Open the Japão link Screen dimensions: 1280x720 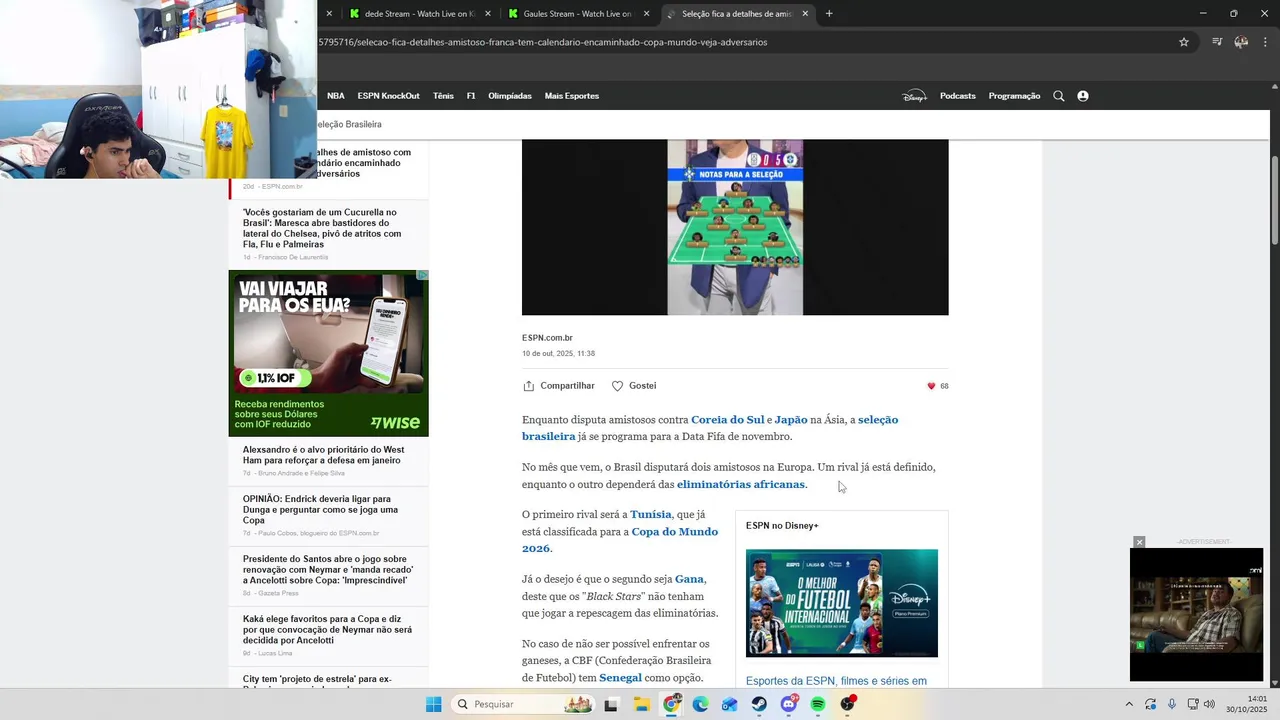[x=791, y=420]
